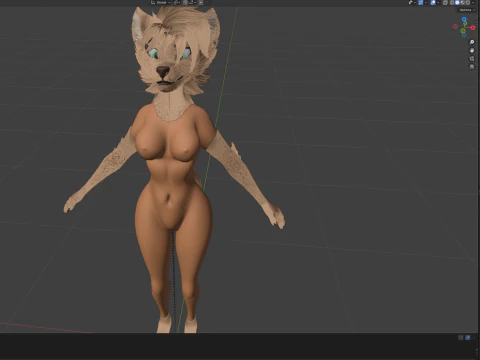Toggle proportional editing in header
The image size is (480, 360).
coord(201,2)
